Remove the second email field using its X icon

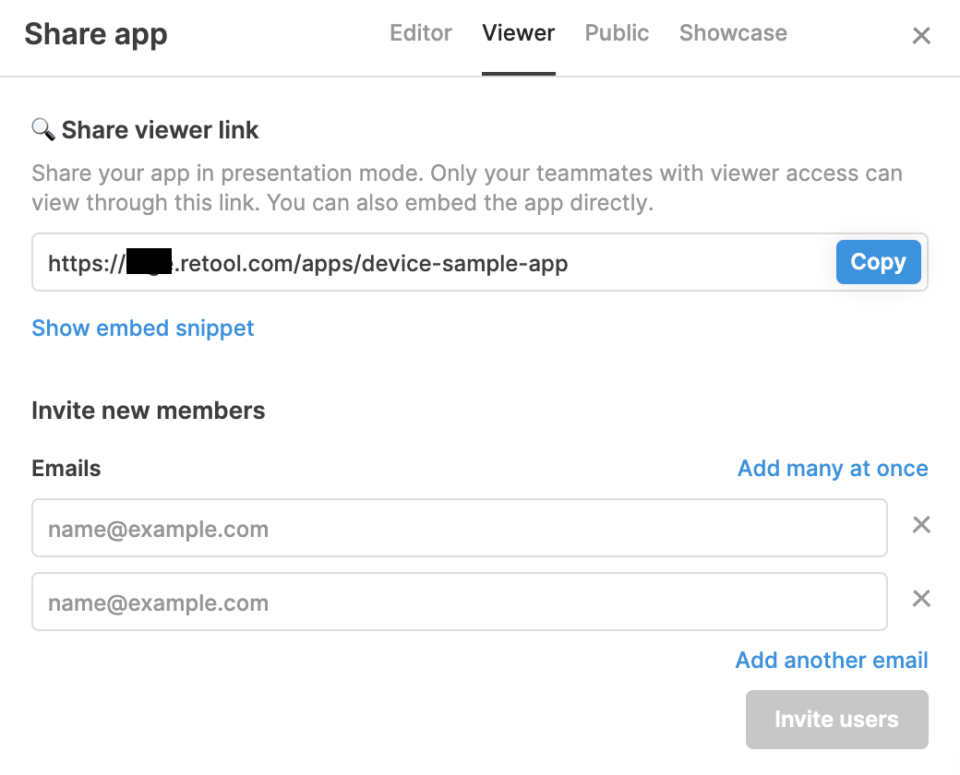[921, 598]
